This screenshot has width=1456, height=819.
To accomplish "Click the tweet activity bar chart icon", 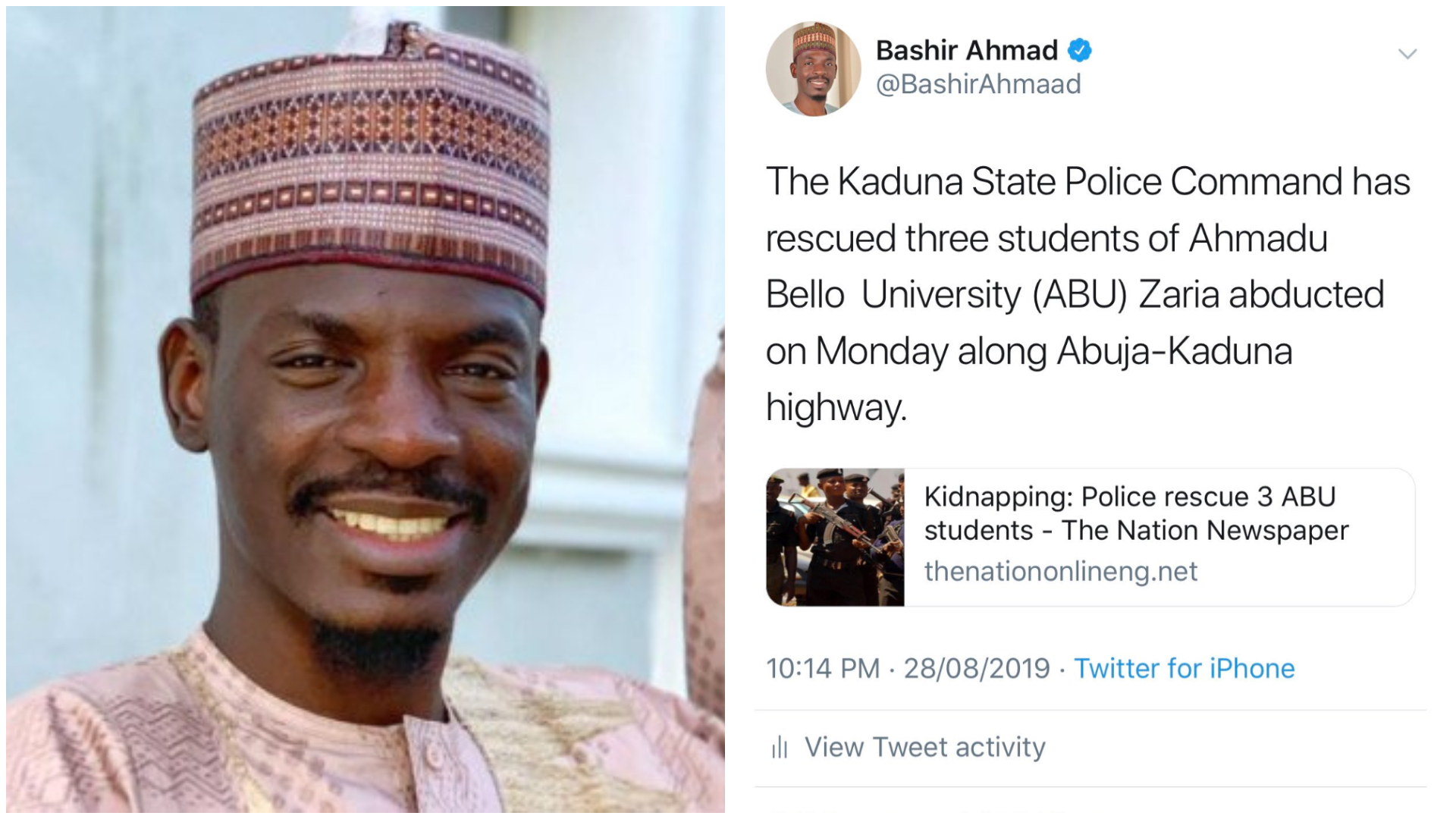I will click(x=780, y=748).
